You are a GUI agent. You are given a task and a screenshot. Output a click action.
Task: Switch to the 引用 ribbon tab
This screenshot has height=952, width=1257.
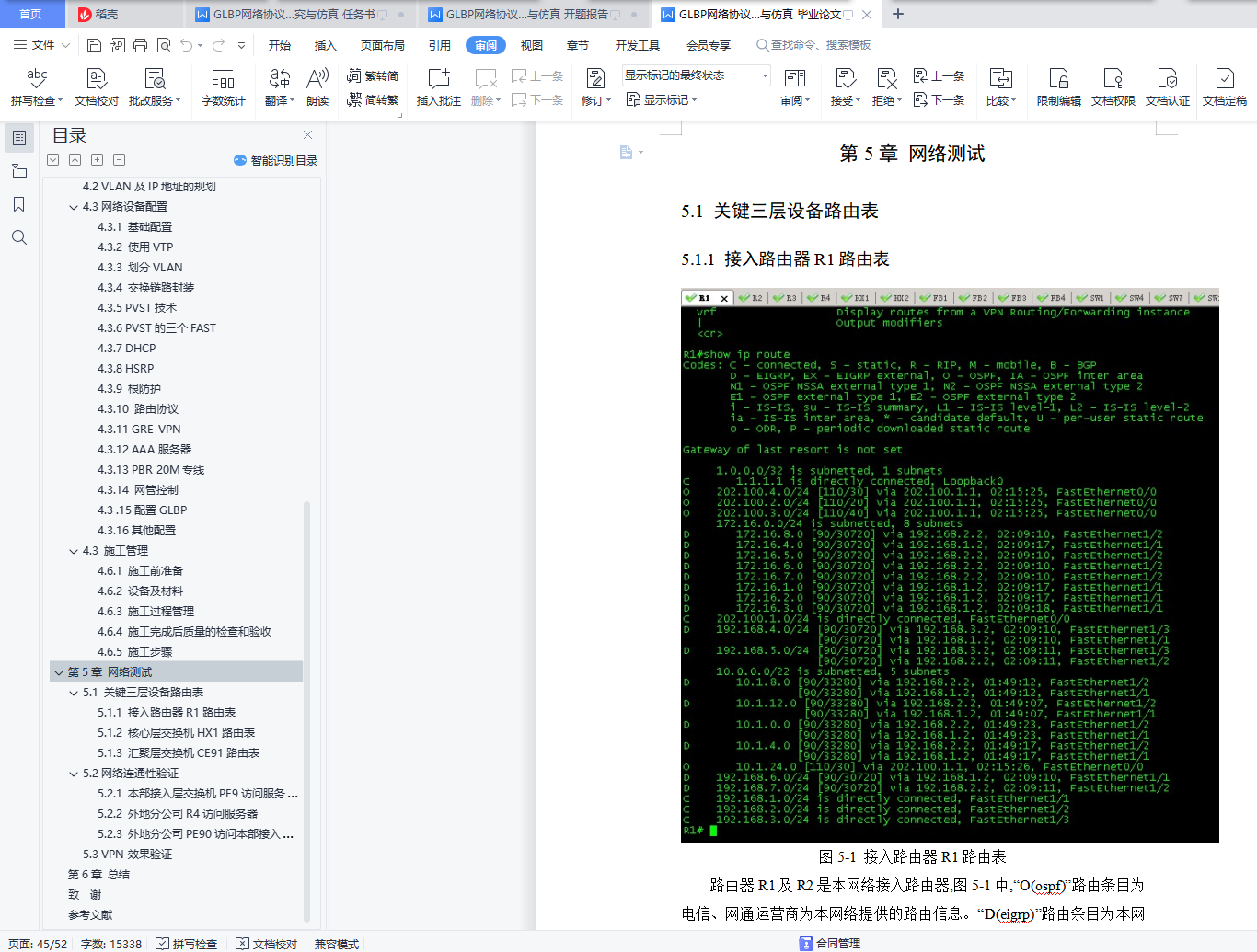pos(440,45)
